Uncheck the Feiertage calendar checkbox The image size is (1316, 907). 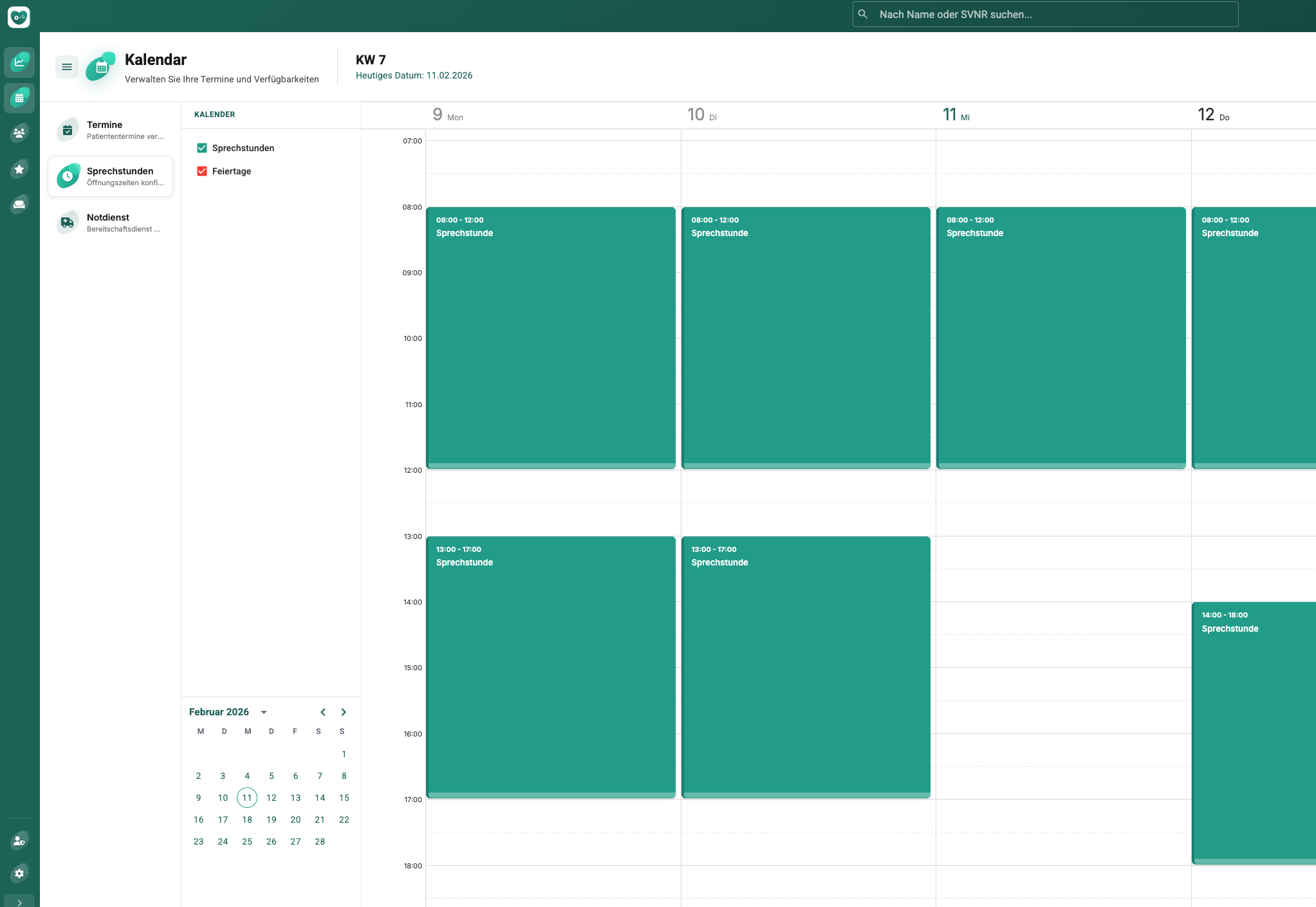coord(202,171)
